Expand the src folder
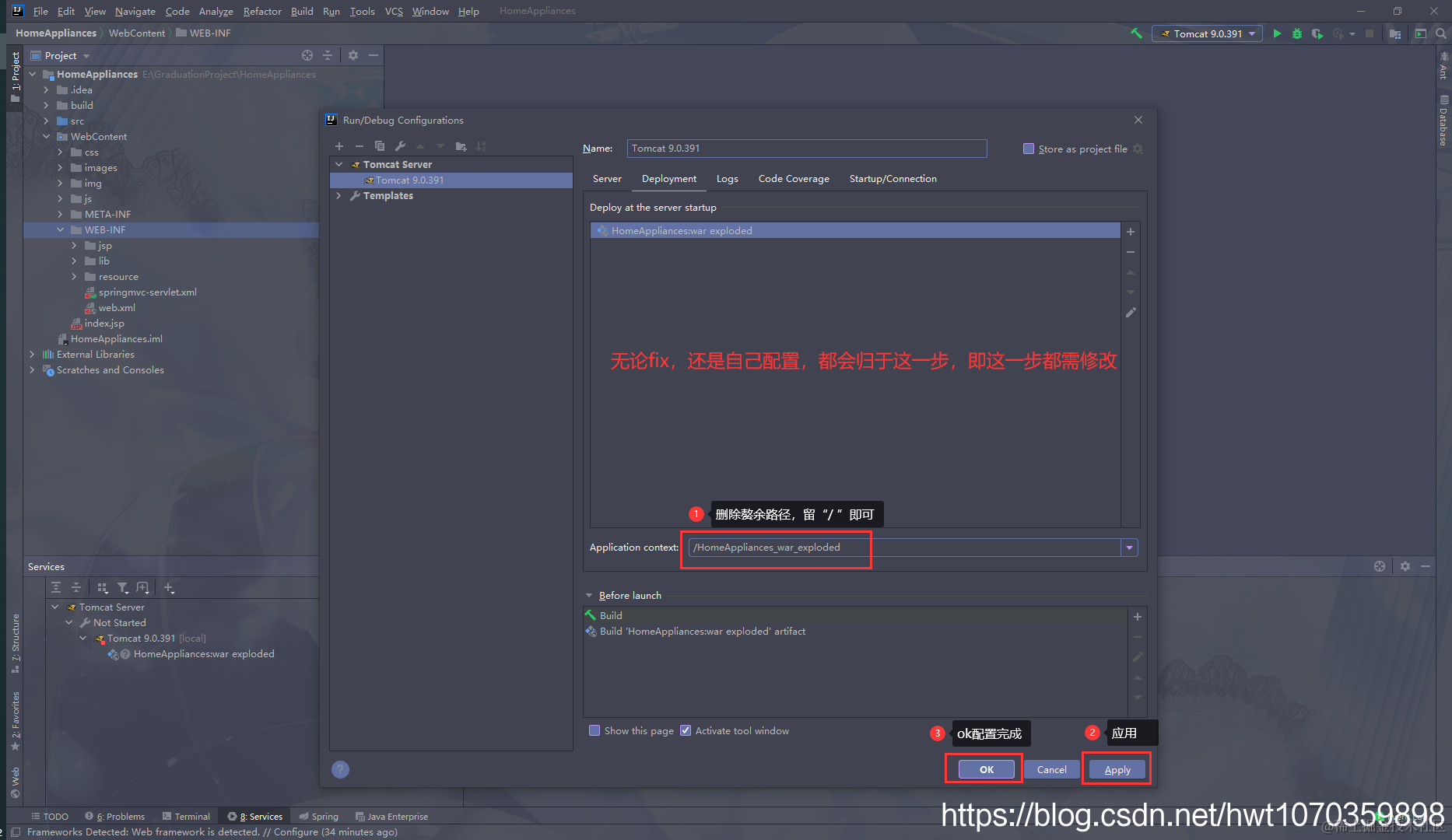The height and width of the screenshot is (840, 1452). pos(46,121)
